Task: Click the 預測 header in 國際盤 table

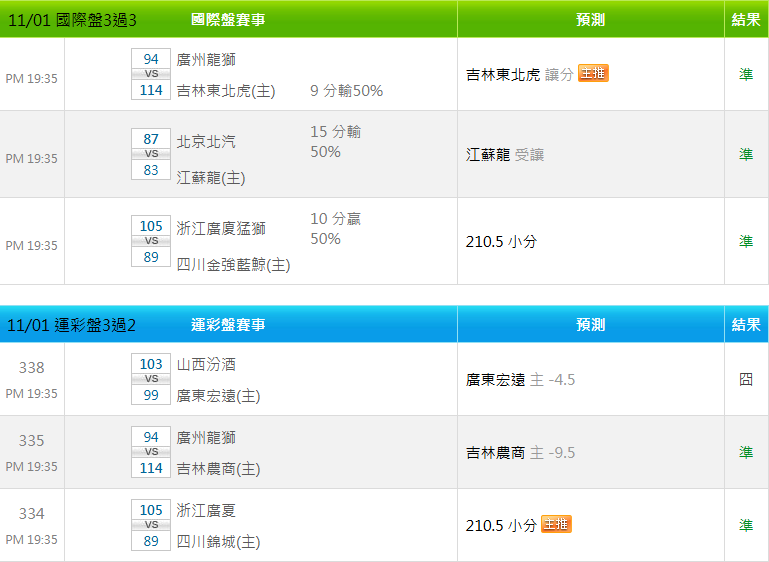Action: [590, 20]
